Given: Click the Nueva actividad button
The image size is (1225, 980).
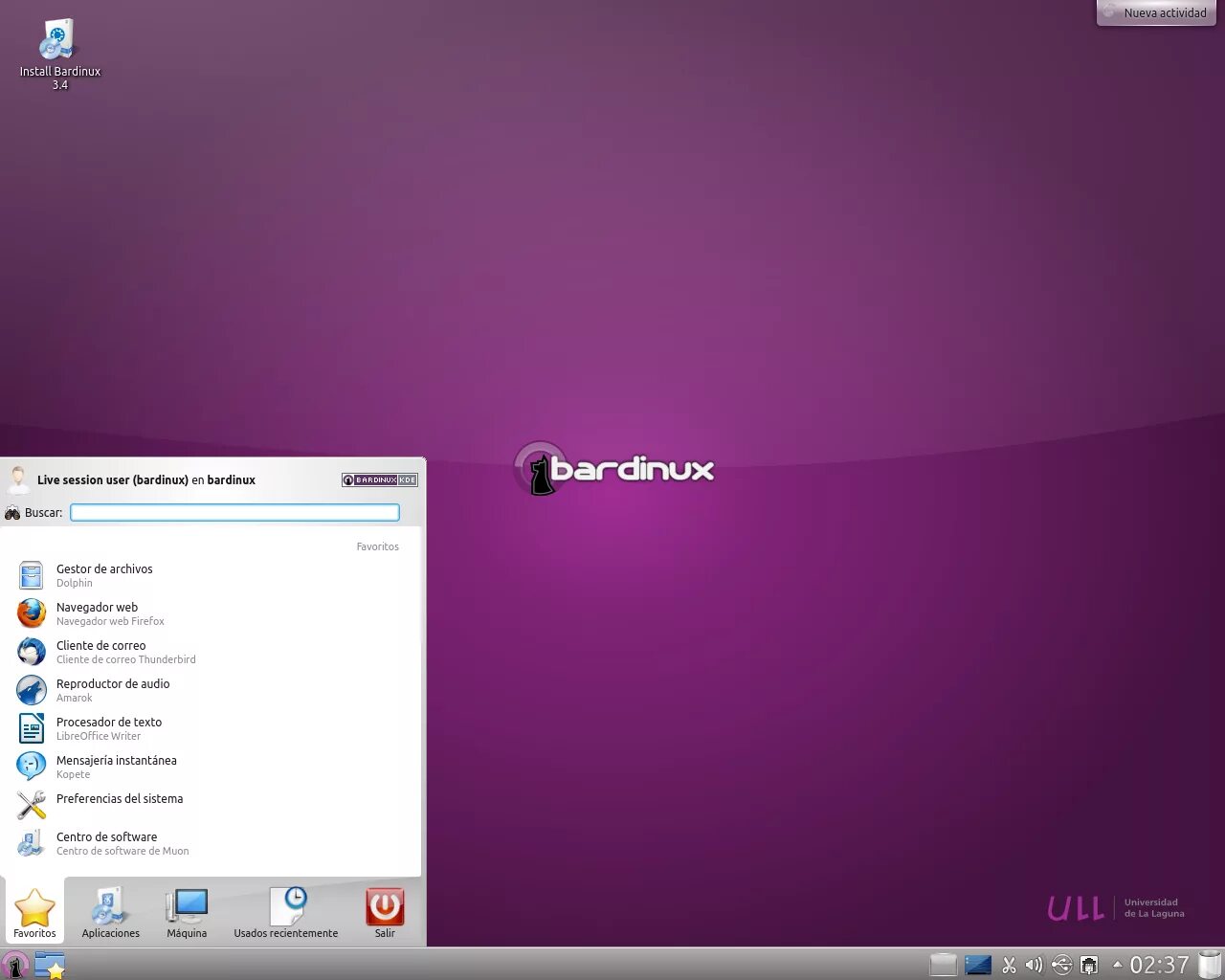Looking at the screenshot, I should pyautogui.click(x=1157, y=12).
